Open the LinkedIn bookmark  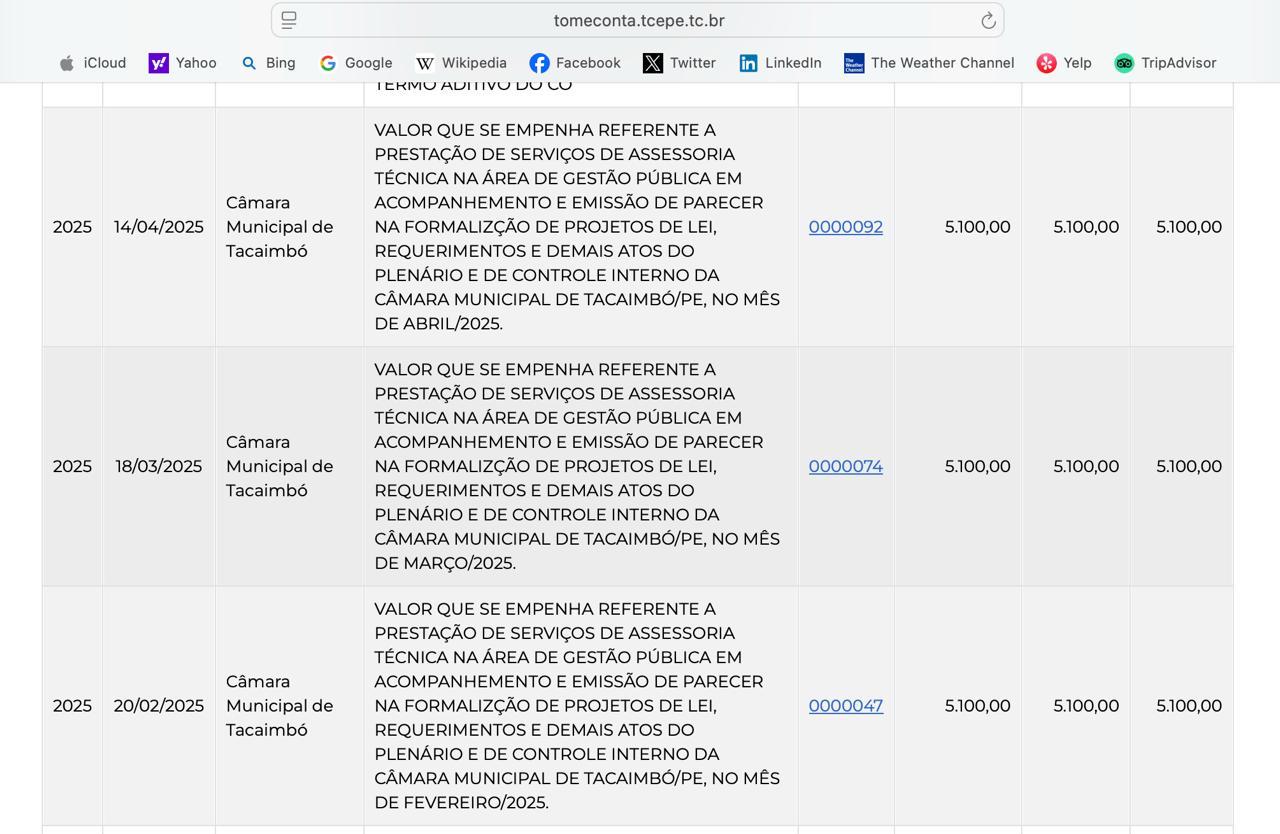coord(780,63)
